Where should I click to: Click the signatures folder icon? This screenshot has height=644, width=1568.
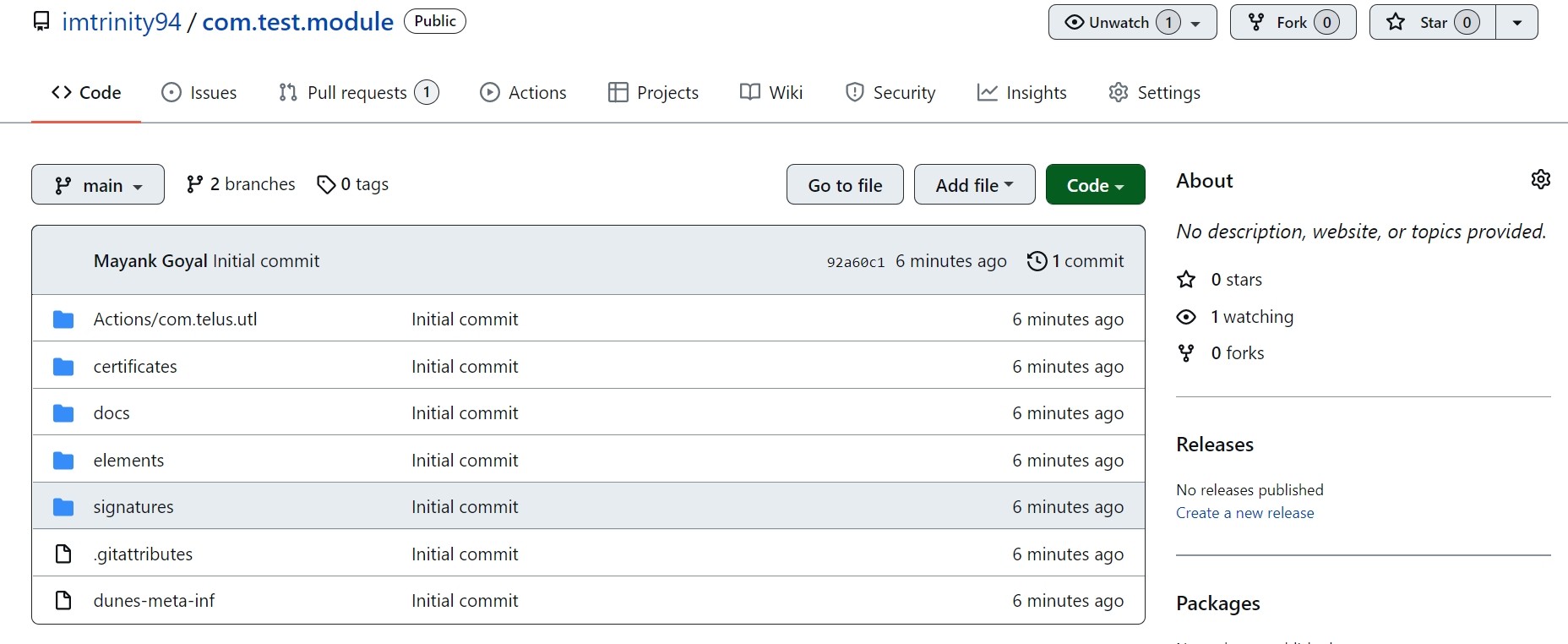click(63, 507)
